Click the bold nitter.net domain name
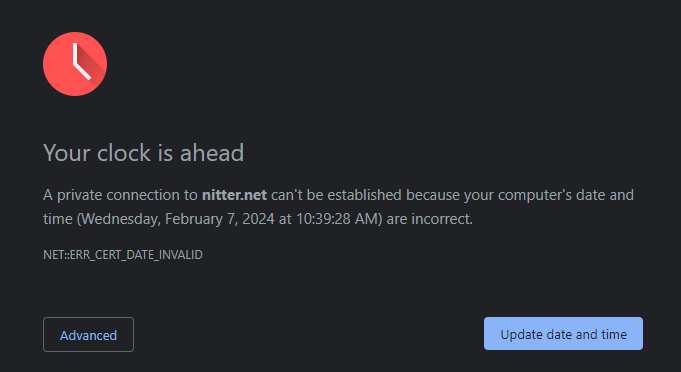This screenshot has width=681, height=372. point(235,195)
